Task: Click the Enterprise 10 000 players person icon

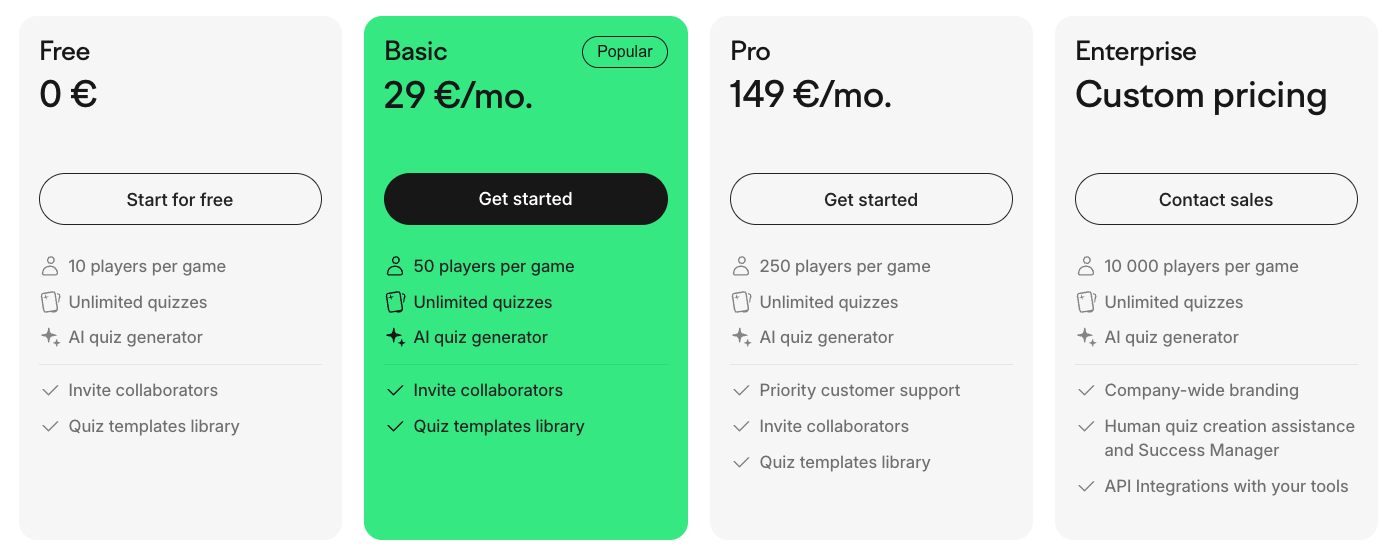Action: 1086,266
